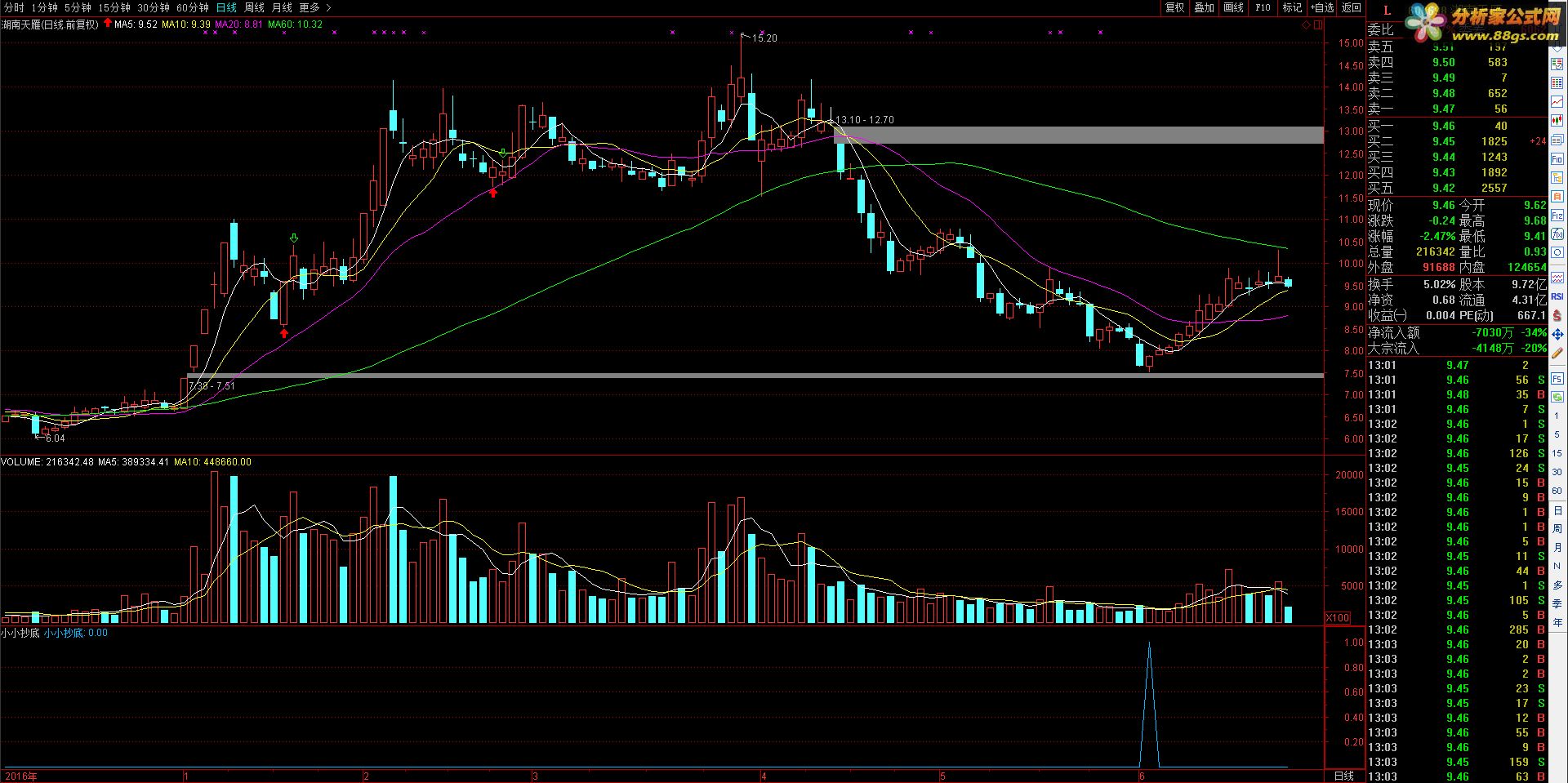Select the 日线 daily tab
This screenshot has width=1568, height=783.
click(226, 7)
